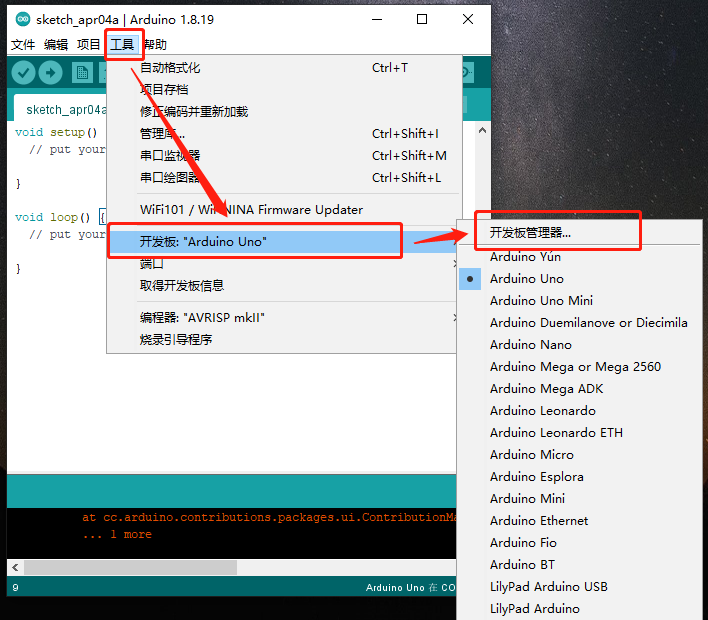
Task: Click the editor scrollbar up arrow
Action: tap(482, 131)
